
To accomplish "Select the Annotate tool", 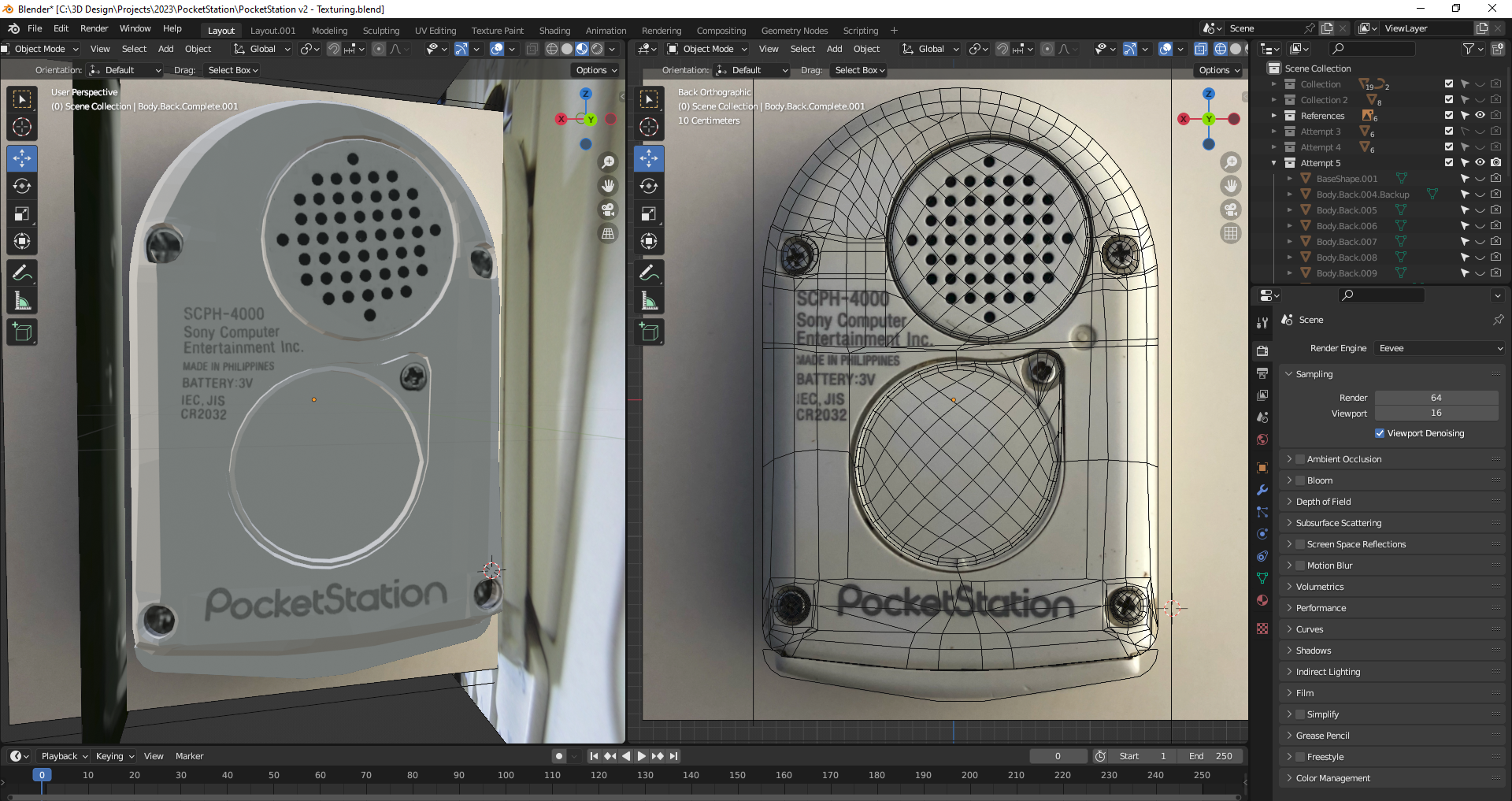I will [22, 273].
